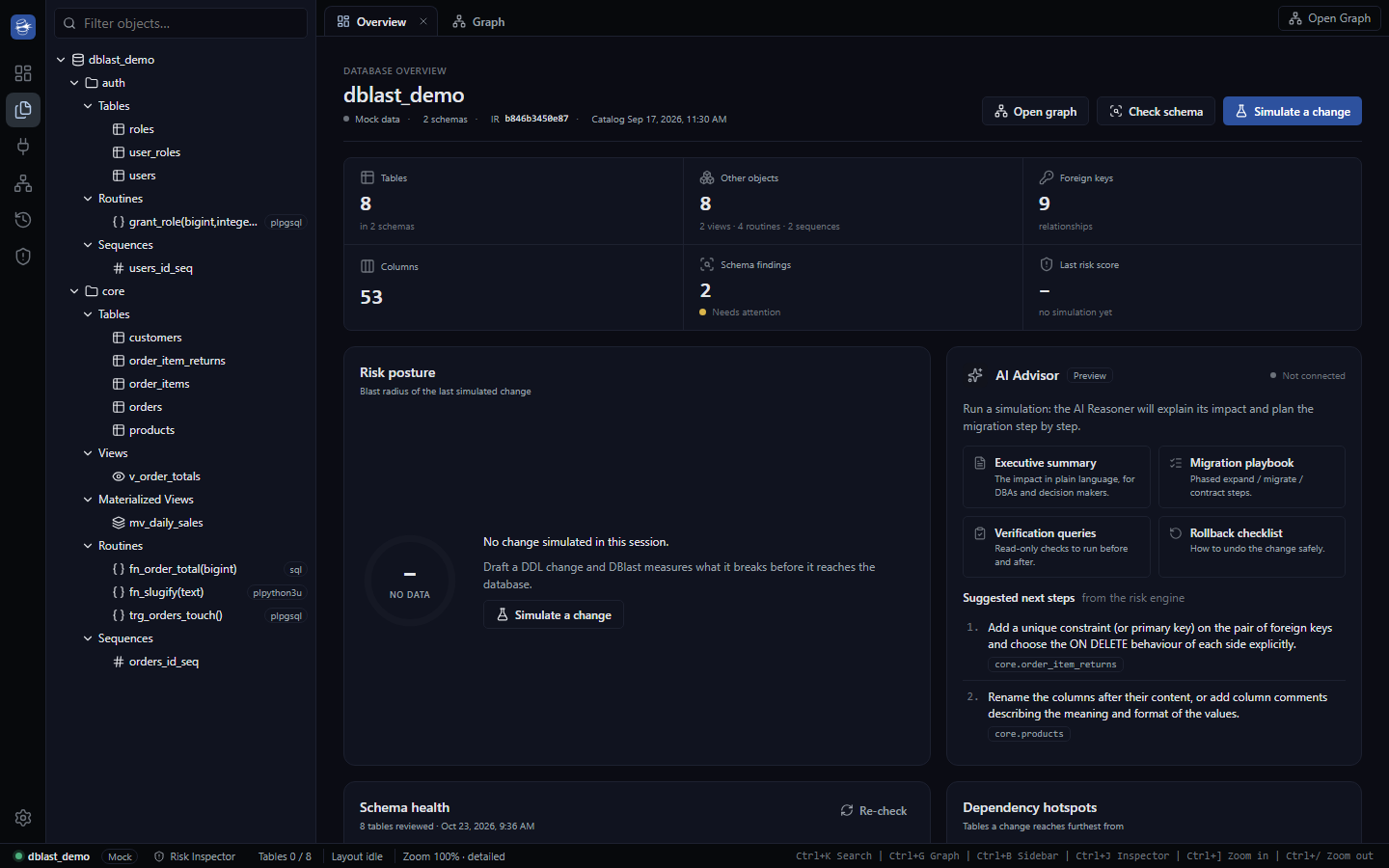This screenshot has width=1389, height=868.
Task: Collapse the core Tables group
Action: pyautogui.click(x=88, y=314)
